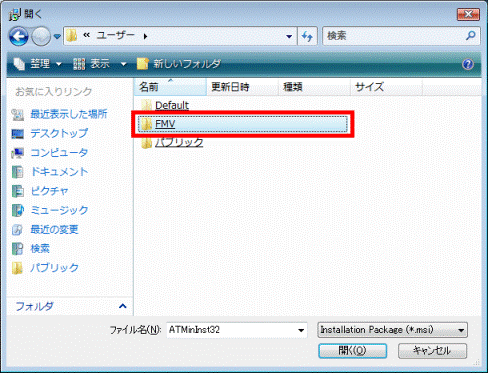Open the ファイル名 dropdown arrow
This screenshot has width=488, height=373.
tap(301, 330)
